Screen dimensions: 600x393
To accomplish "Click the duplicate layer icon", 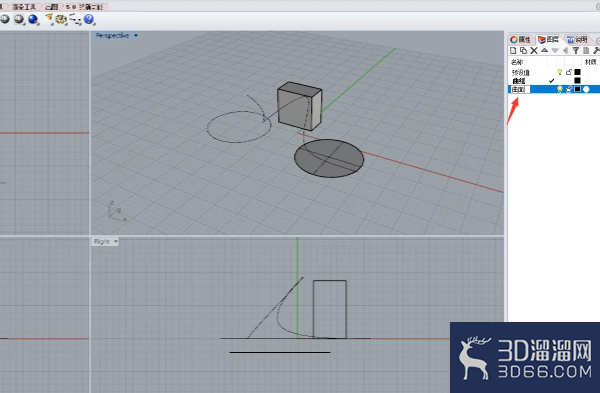I will click(523, 51).
